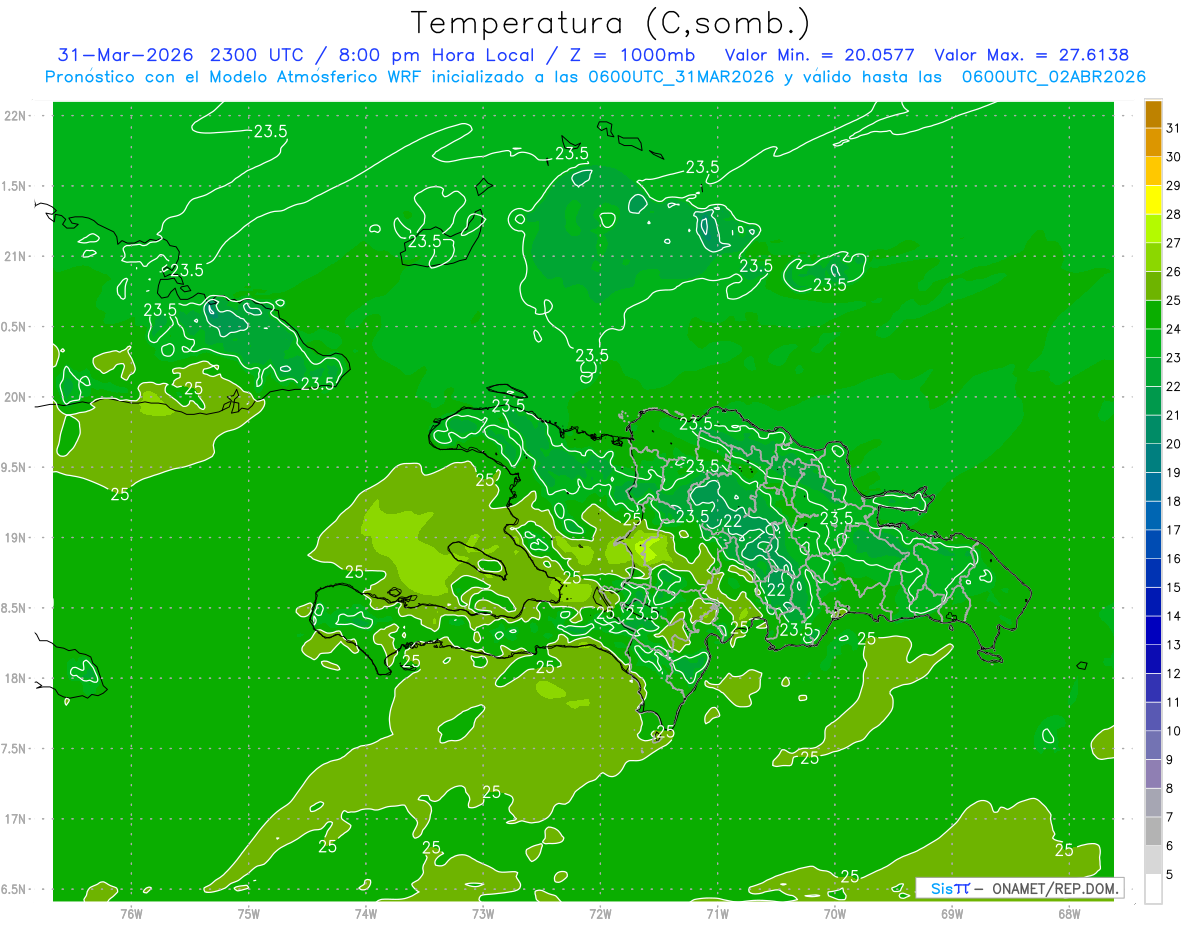This screenshot has width=1200, height=927.
Task: Click the 68W longitude axis label
Action: 1069,913
